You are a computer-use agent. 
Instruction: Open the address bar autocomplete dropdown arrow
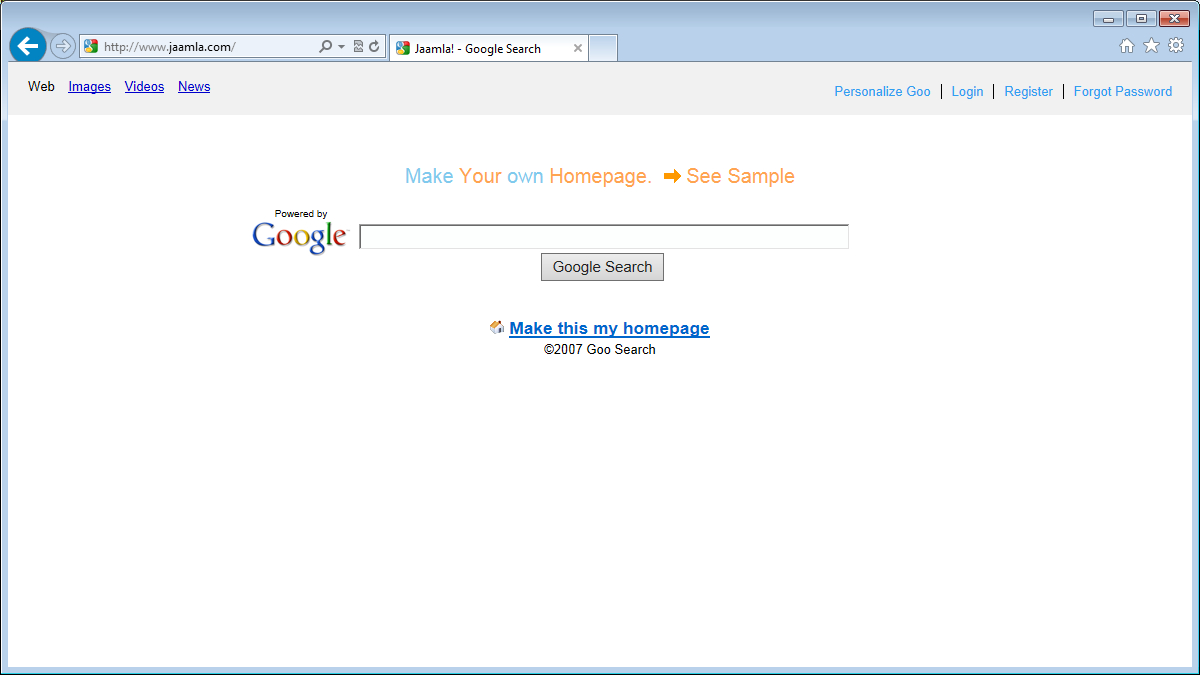[341, 46]
